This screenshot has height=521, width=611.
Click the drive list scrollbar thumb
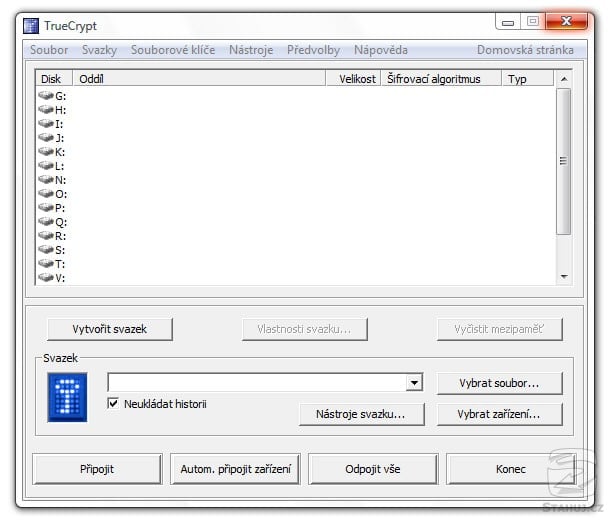coord(563,161)
